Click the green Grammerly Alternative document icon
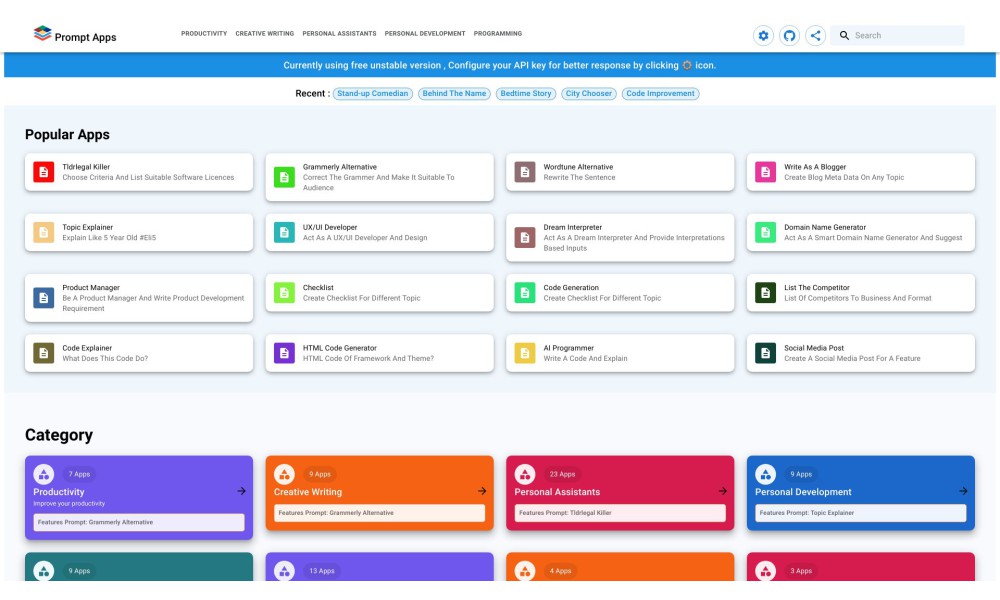This screenshot has width=1000, height=600. [x=284, y=177]
